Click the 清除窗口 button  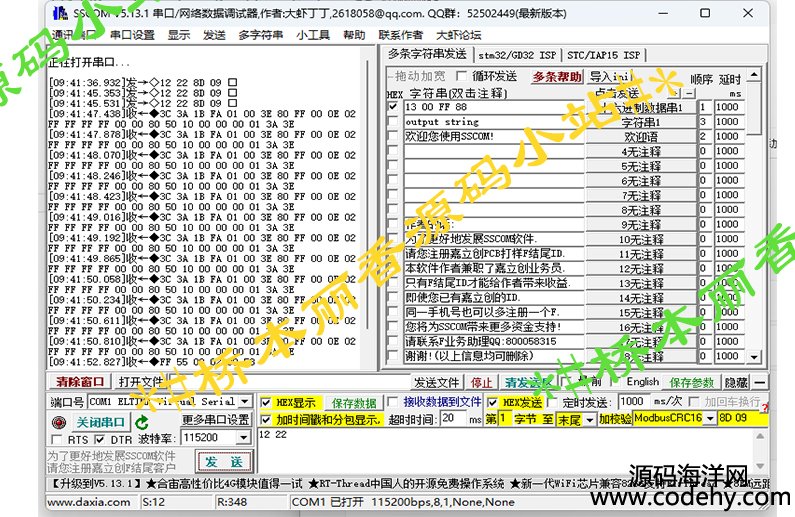pyautogui.click(x=80, y=382)
